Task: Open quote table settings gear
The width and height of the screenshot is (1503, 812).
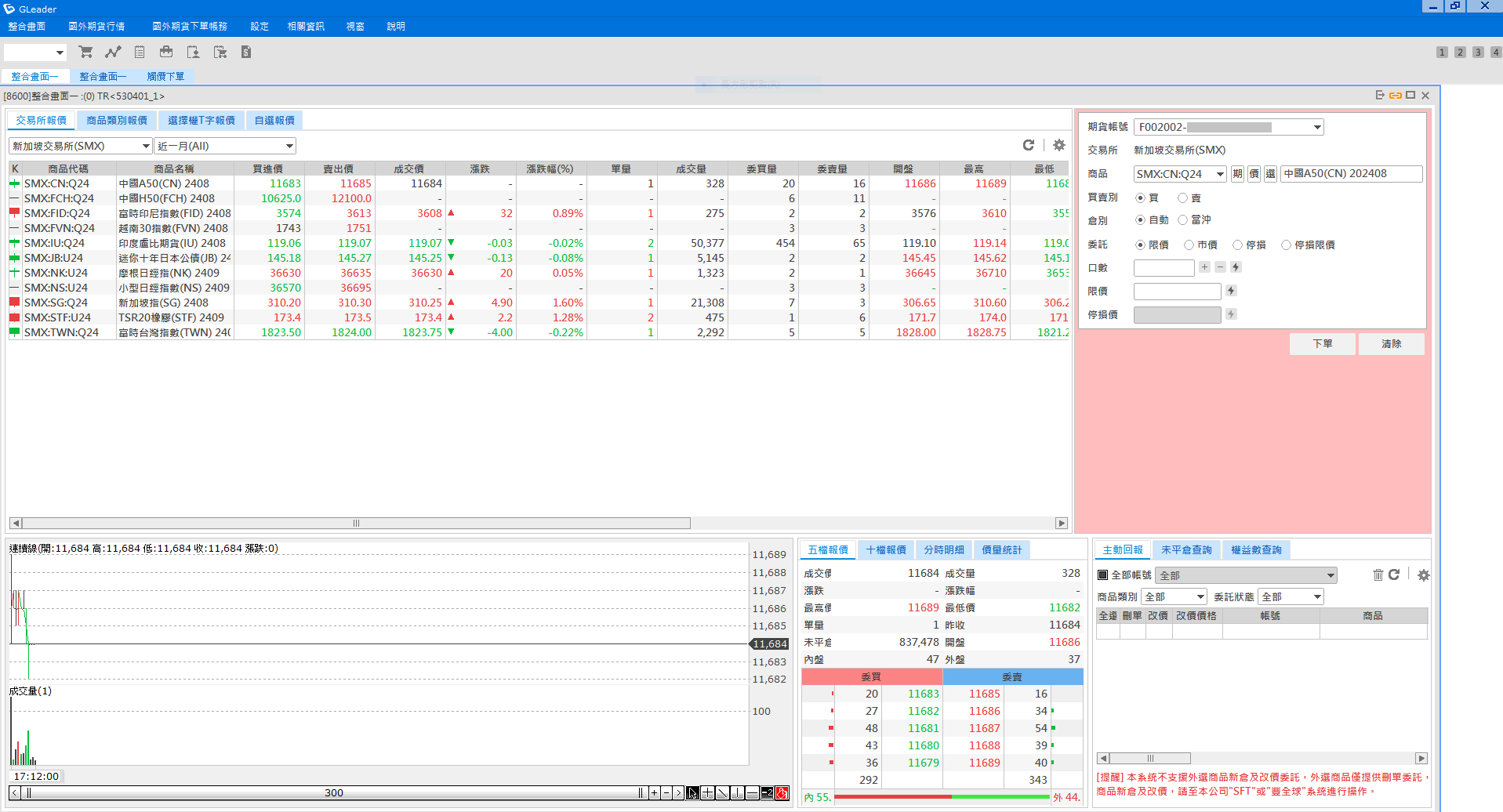Action: pyautogui.click(x=1059, y=145)
